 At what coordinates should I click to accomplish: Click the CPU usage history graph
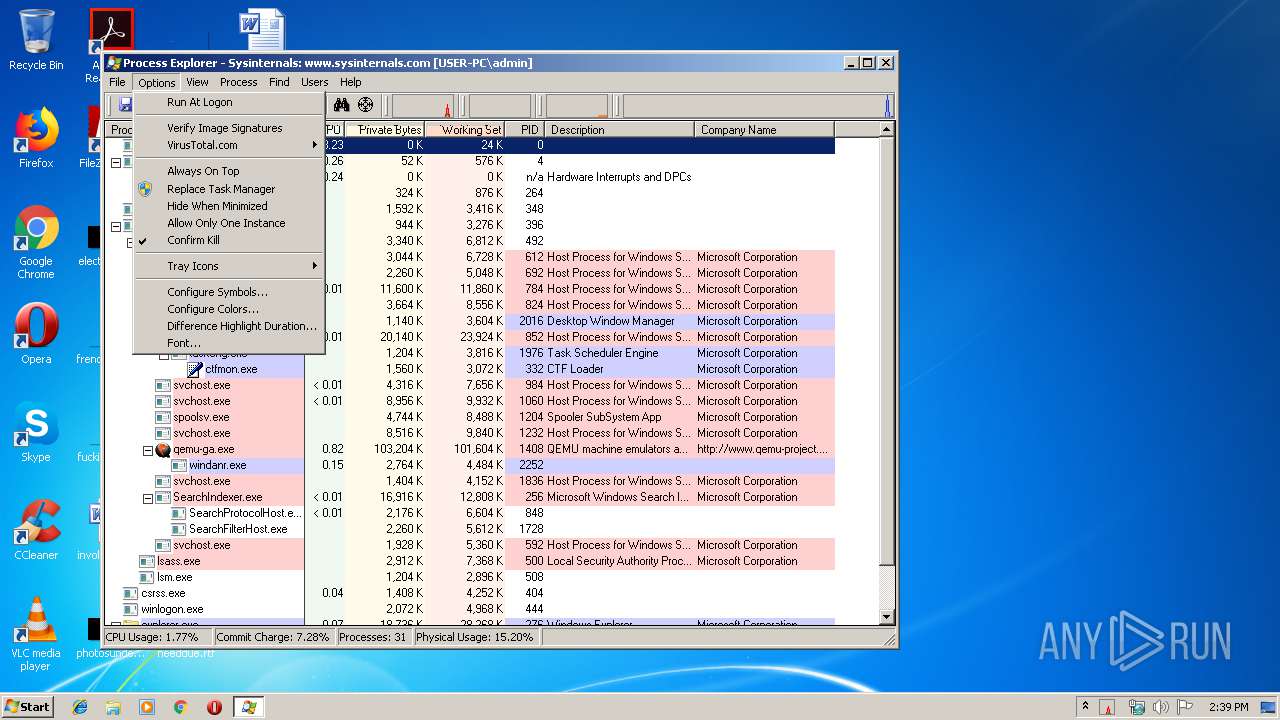click(x=423, y=105)
